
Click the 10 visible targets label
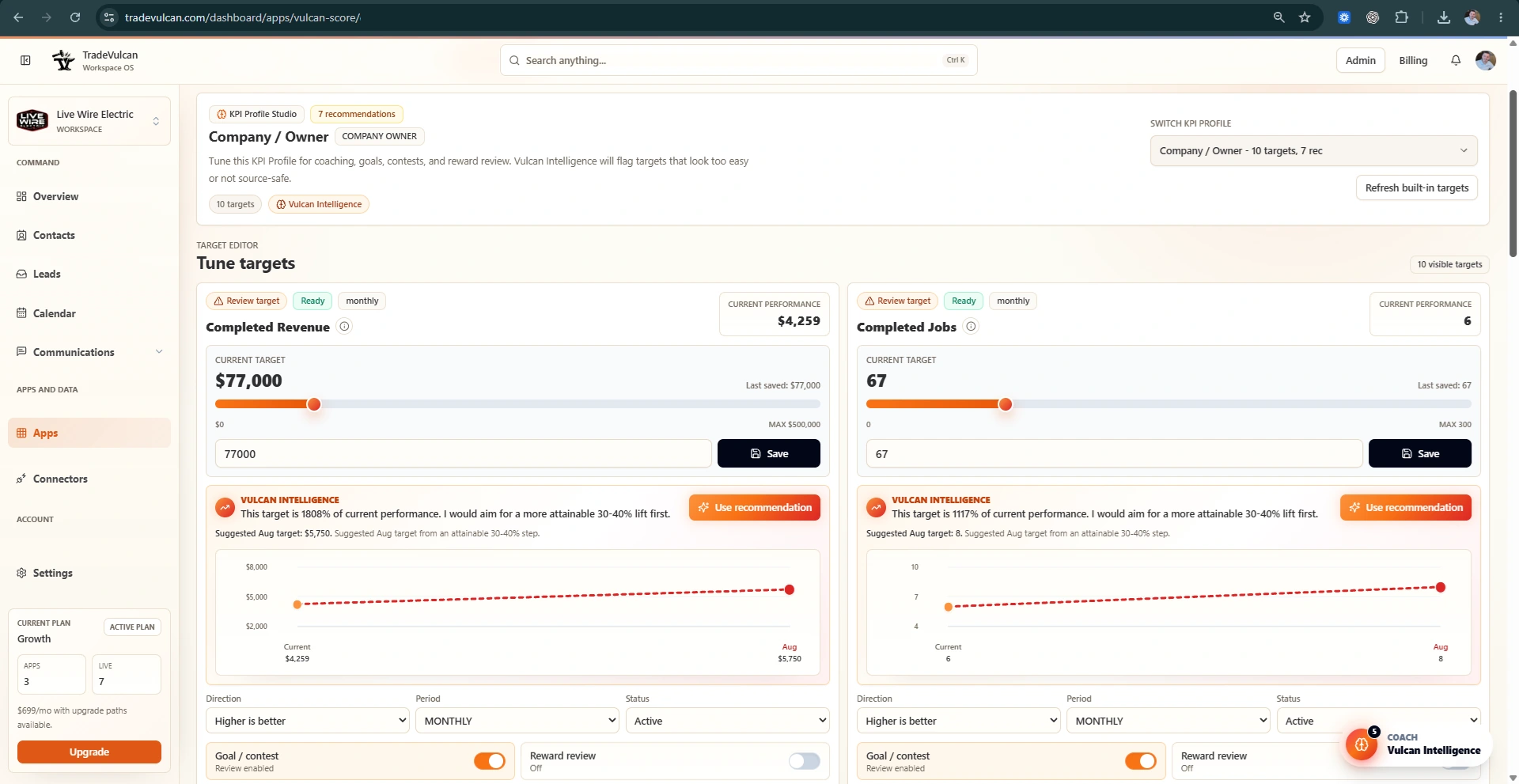coord(1449,264)
